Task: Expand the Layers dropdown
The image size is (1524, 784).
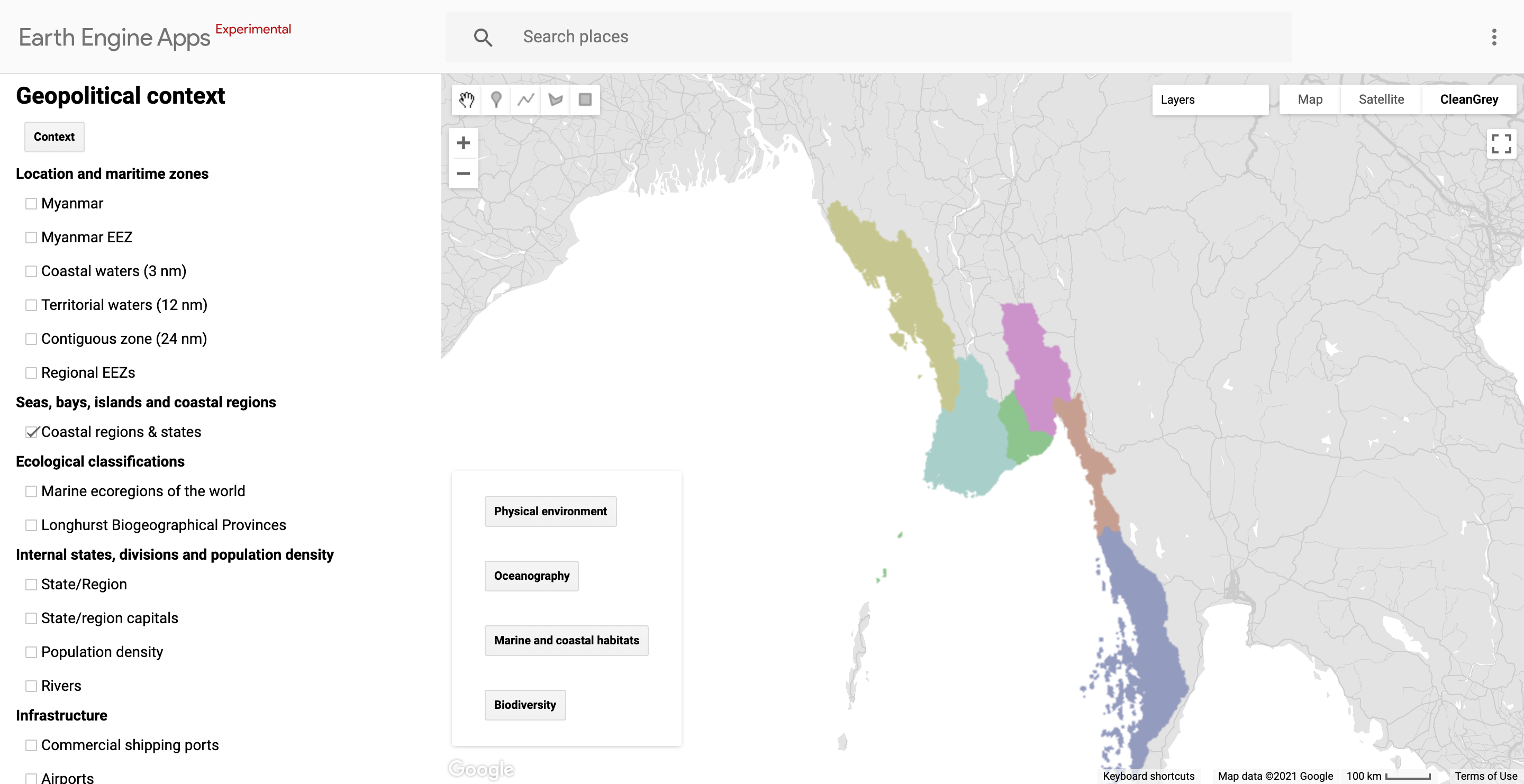Action: click(1210, 99)
